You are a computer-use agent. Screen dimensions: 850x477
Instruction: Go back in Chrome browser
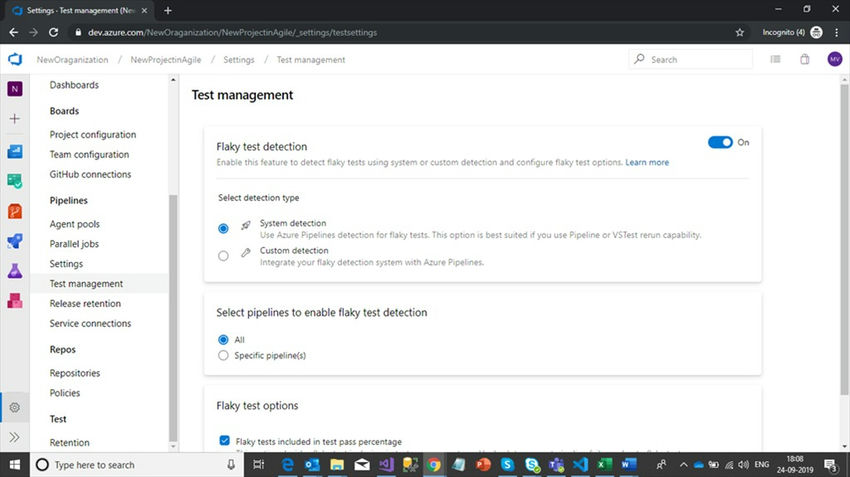click(x=14, y=33)
